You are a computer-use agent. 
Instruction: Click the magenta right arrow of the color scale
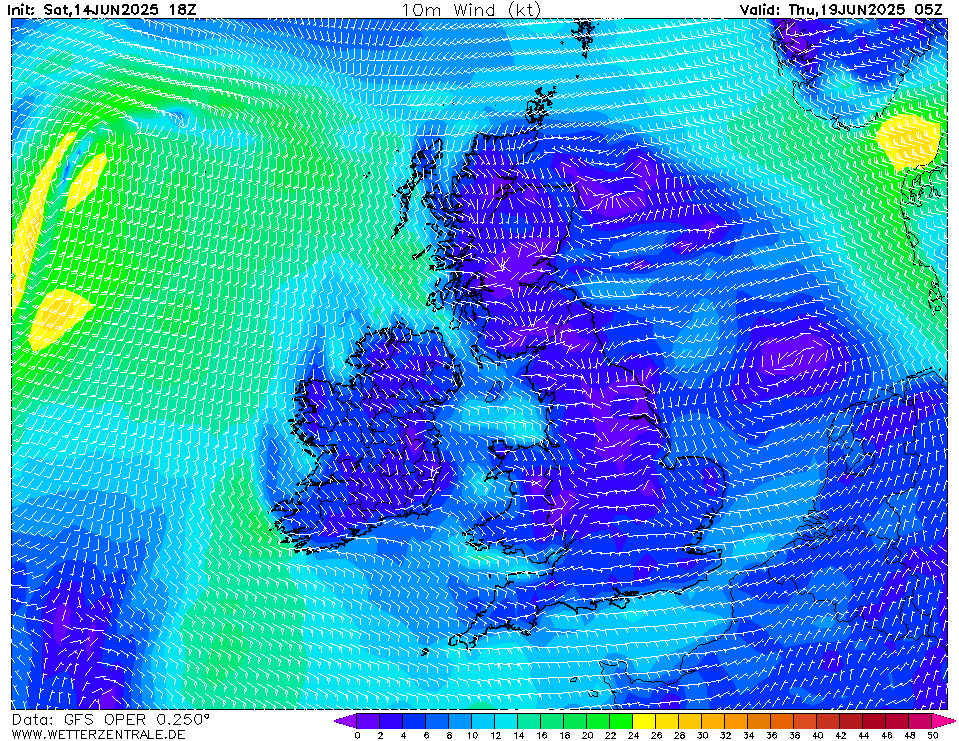point(943,721)
